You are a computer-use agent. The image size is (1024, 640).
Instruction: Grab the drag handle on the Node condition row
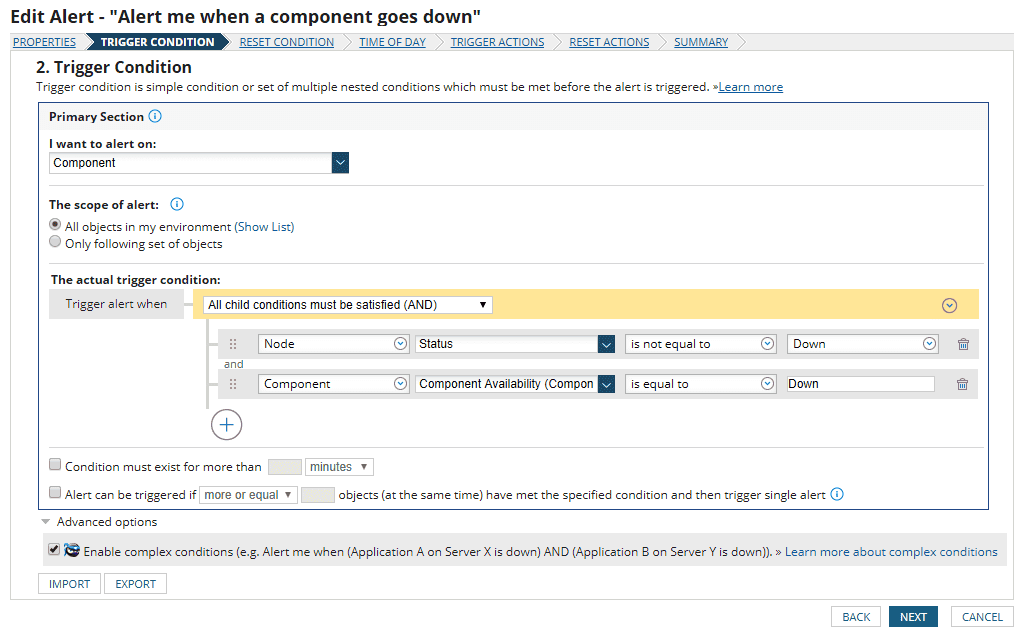click(233, 344)
